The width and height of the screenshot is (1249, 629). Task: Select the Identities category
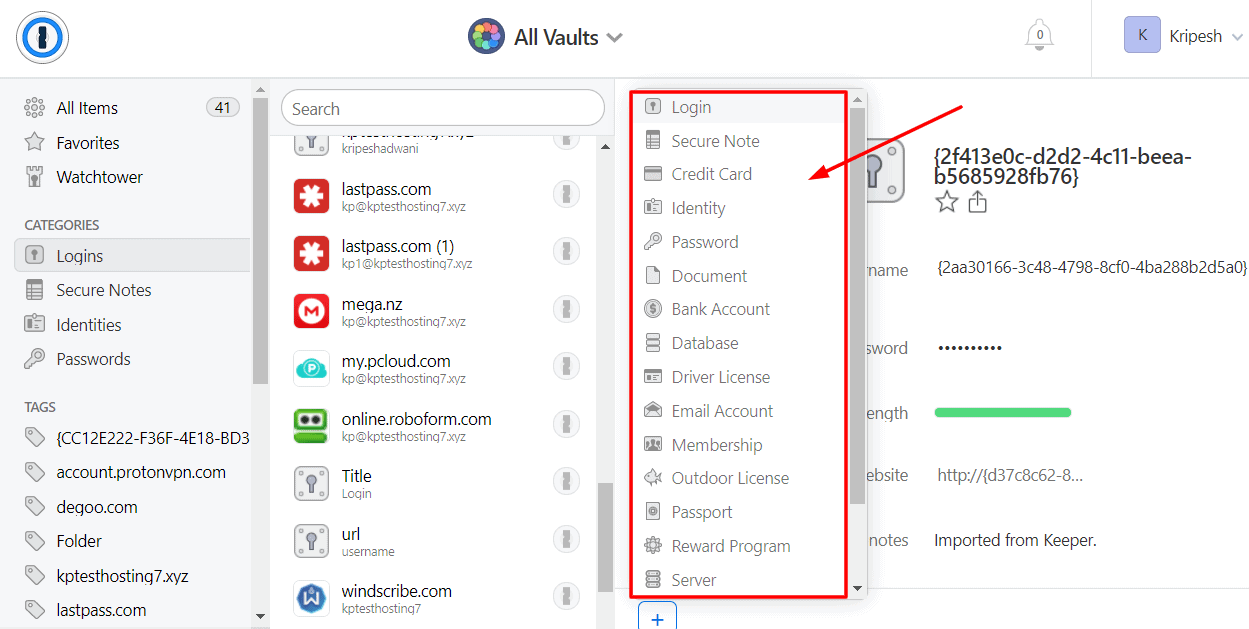pos(132,325)
